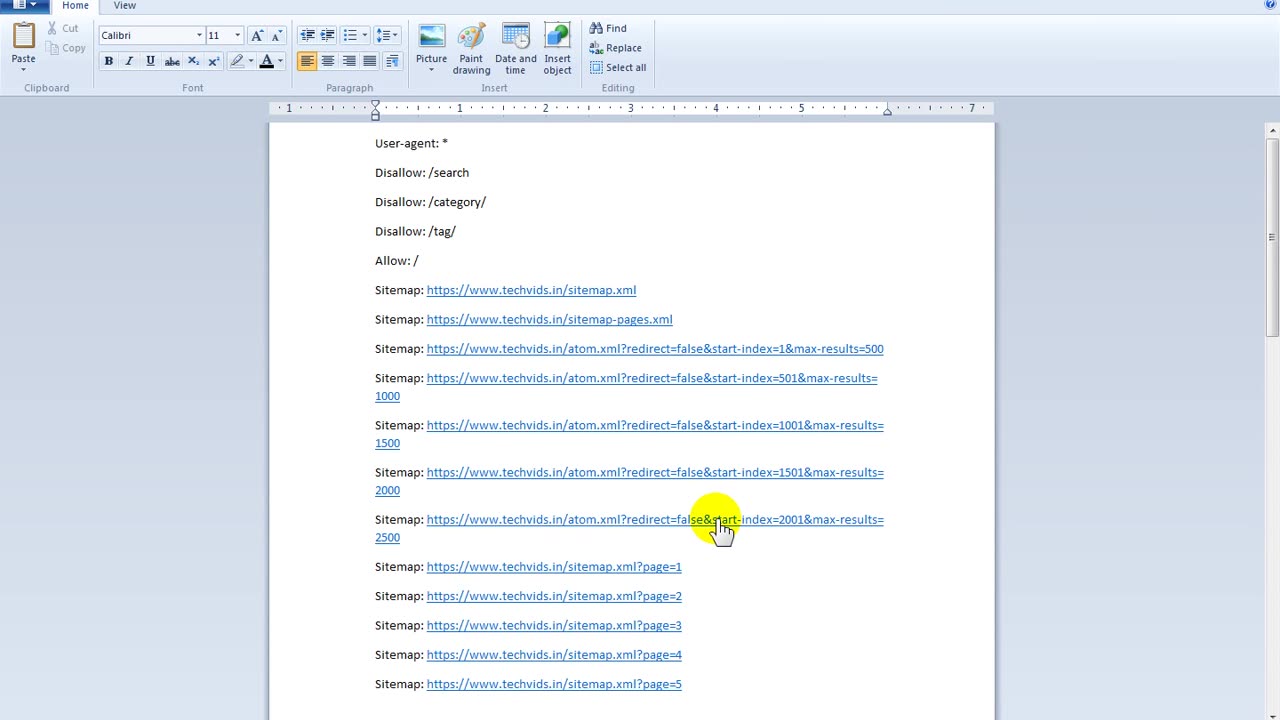Decrease paragraph indent

307,35
